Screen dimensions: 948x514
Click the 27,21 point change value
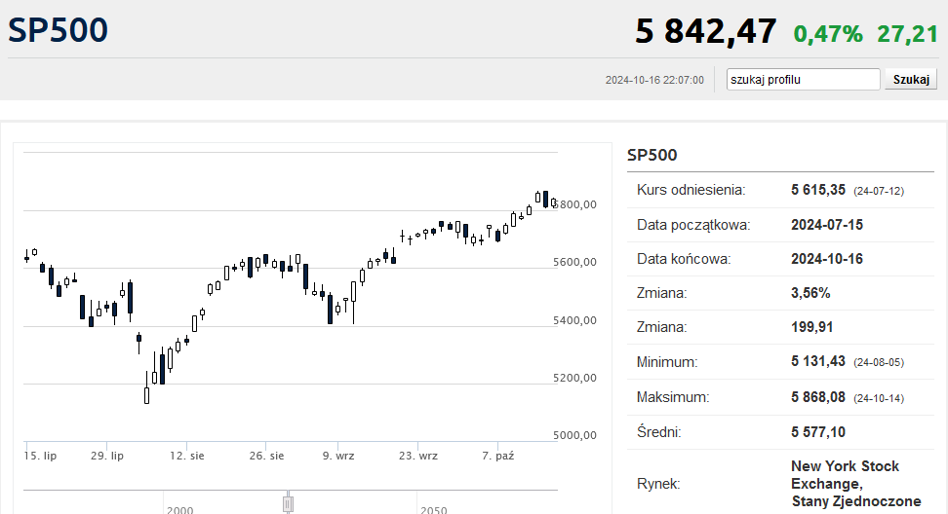point(907,34)
